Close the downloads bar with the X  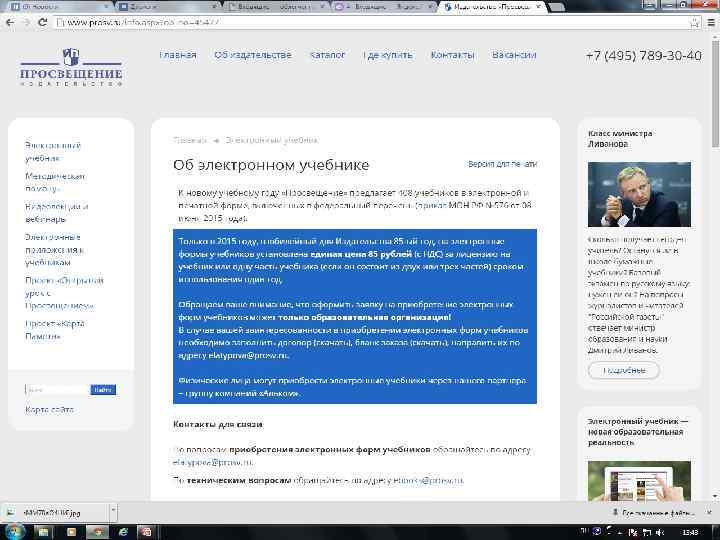point(710,512)
